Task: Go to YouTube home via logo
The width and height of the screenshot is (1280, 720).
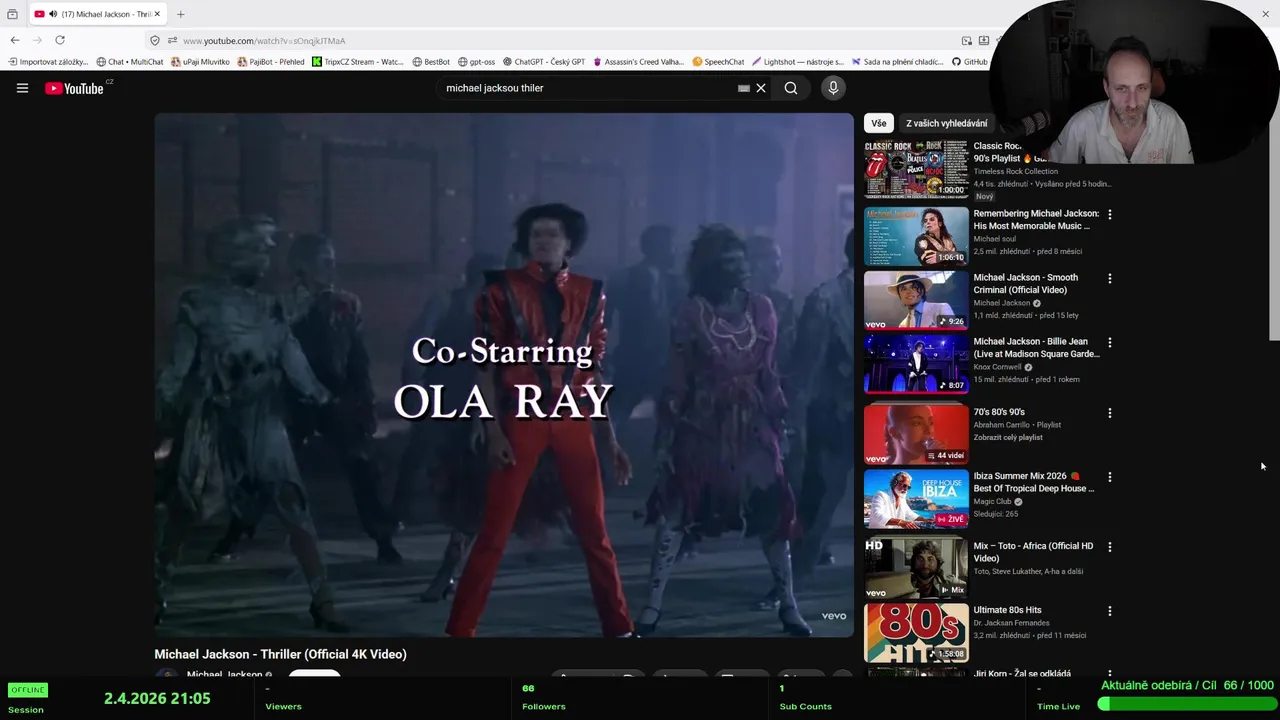Action: [74, 88]
